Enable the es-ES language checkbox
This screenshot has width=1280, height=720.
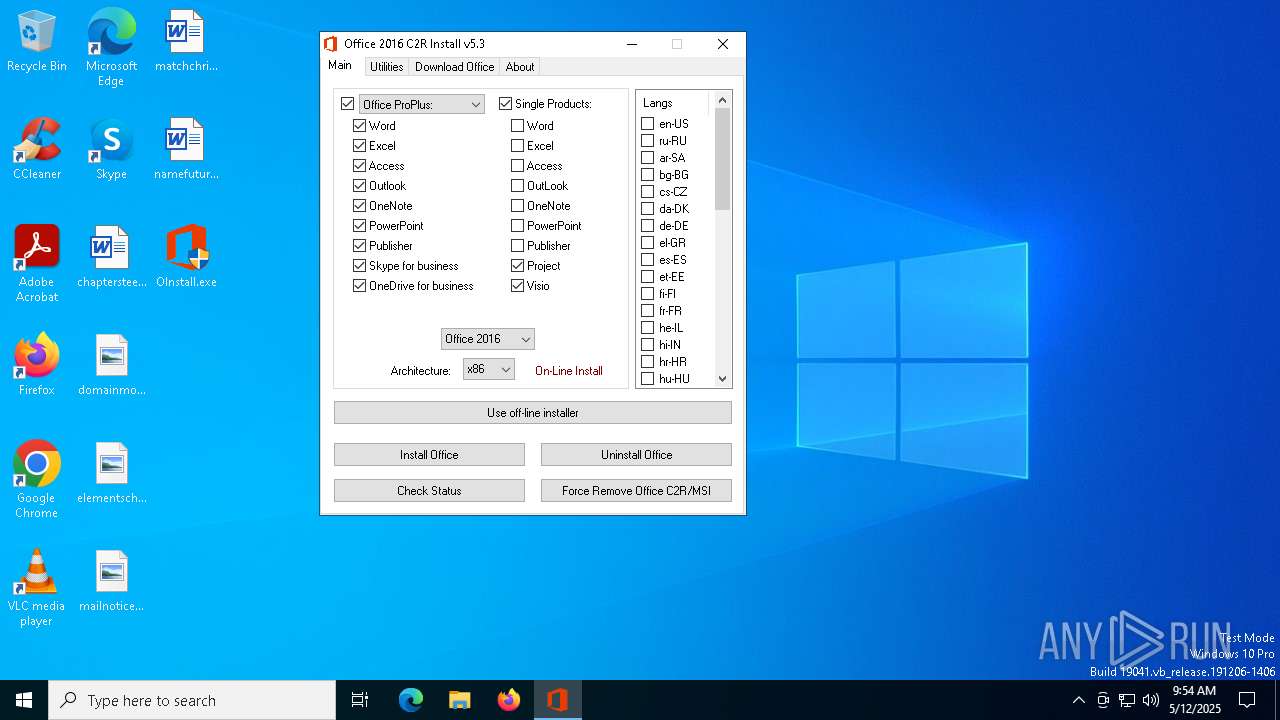[x=648, y=260]
